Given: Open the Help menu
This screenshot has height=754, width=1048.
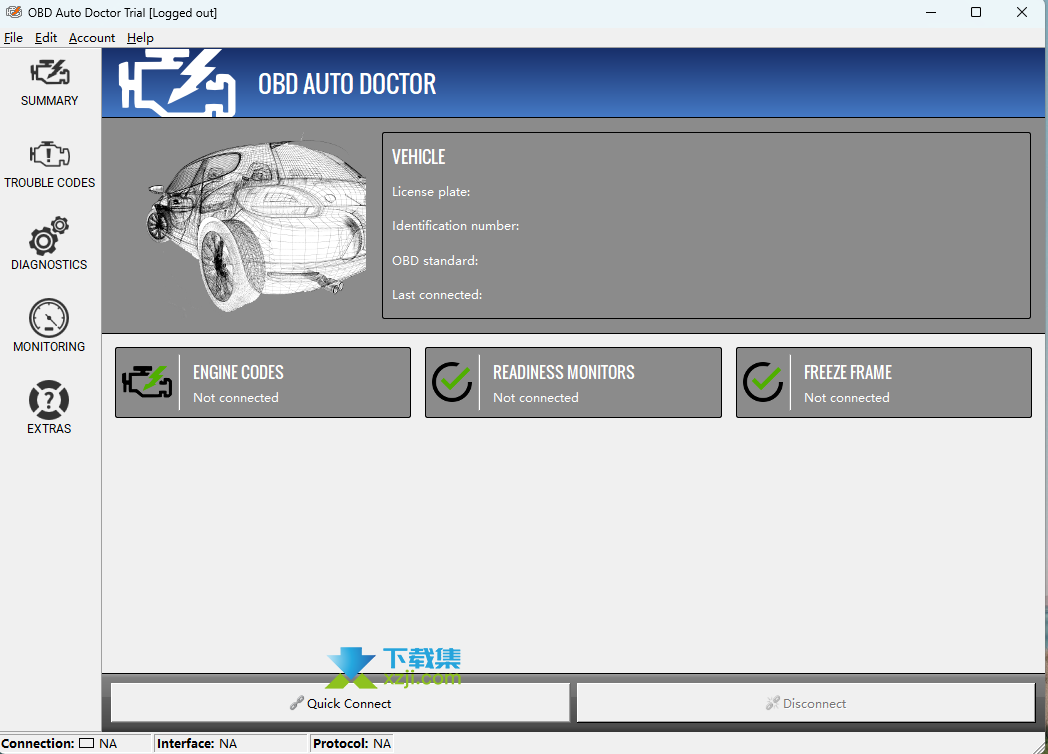Looking at the screenshot, I should tap(140, 37).
